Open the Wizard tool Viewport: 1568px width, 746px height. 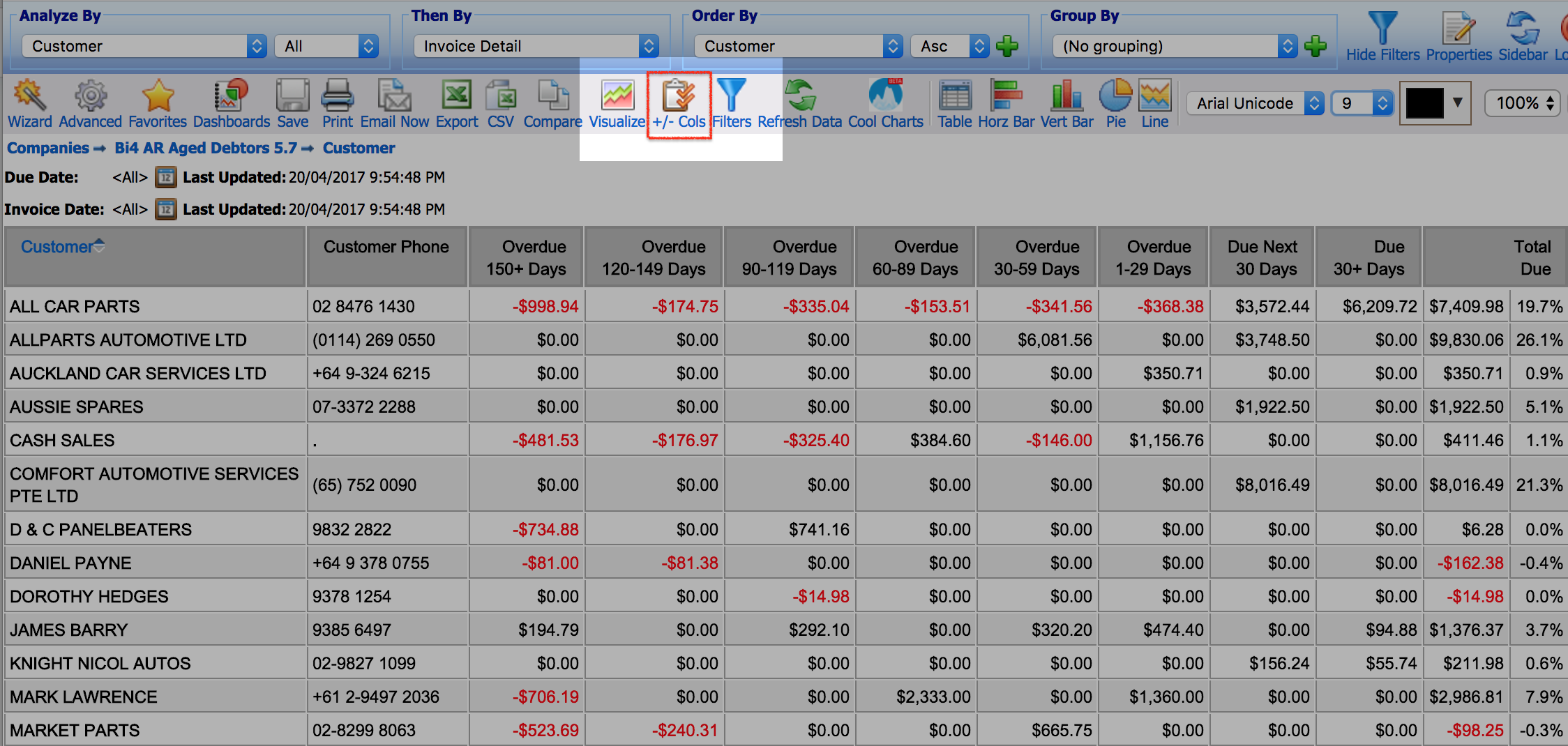tap(30, 105)
